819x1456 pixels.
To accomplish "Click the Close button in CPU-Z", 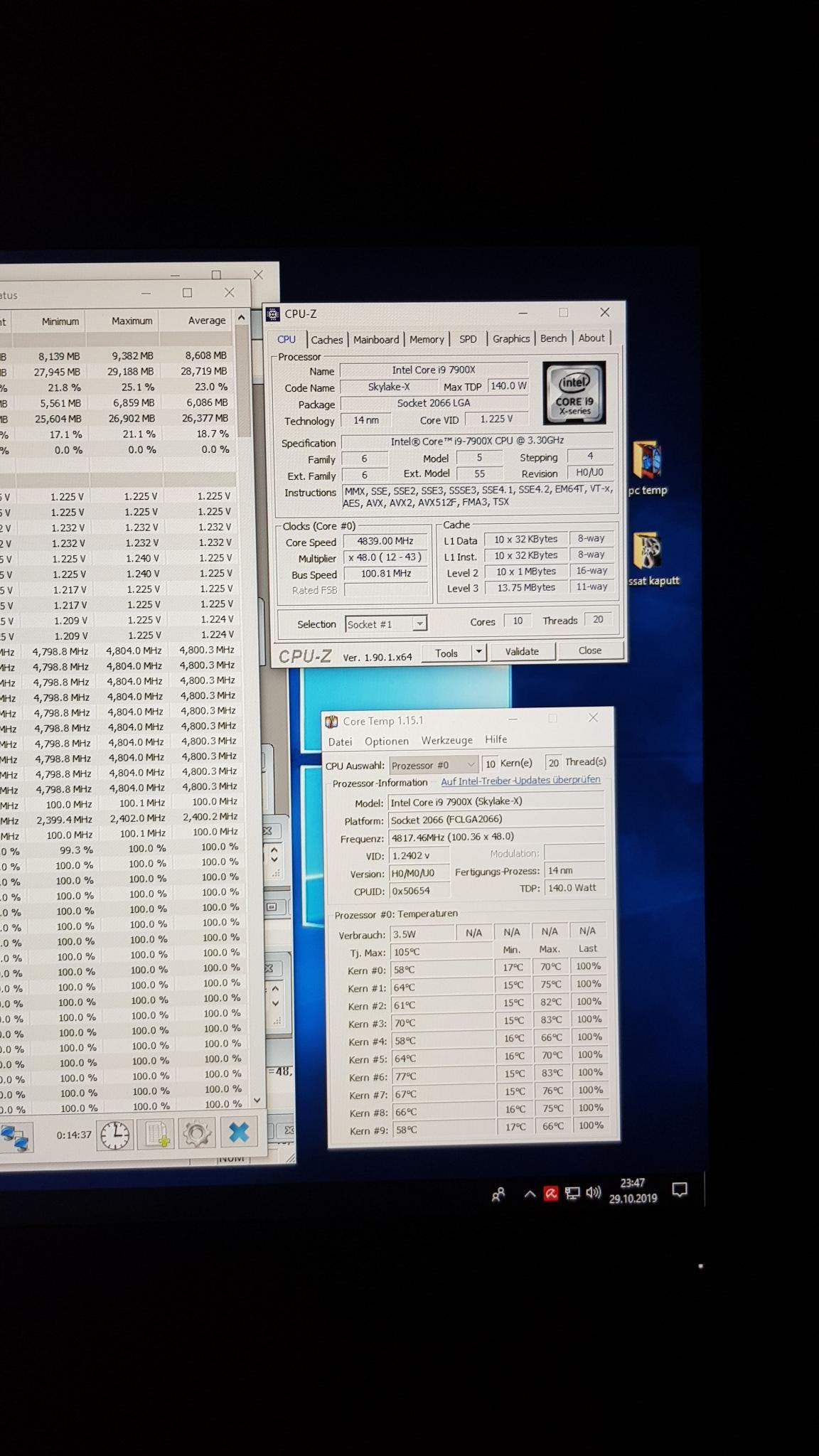I will [x=590, y=651].
